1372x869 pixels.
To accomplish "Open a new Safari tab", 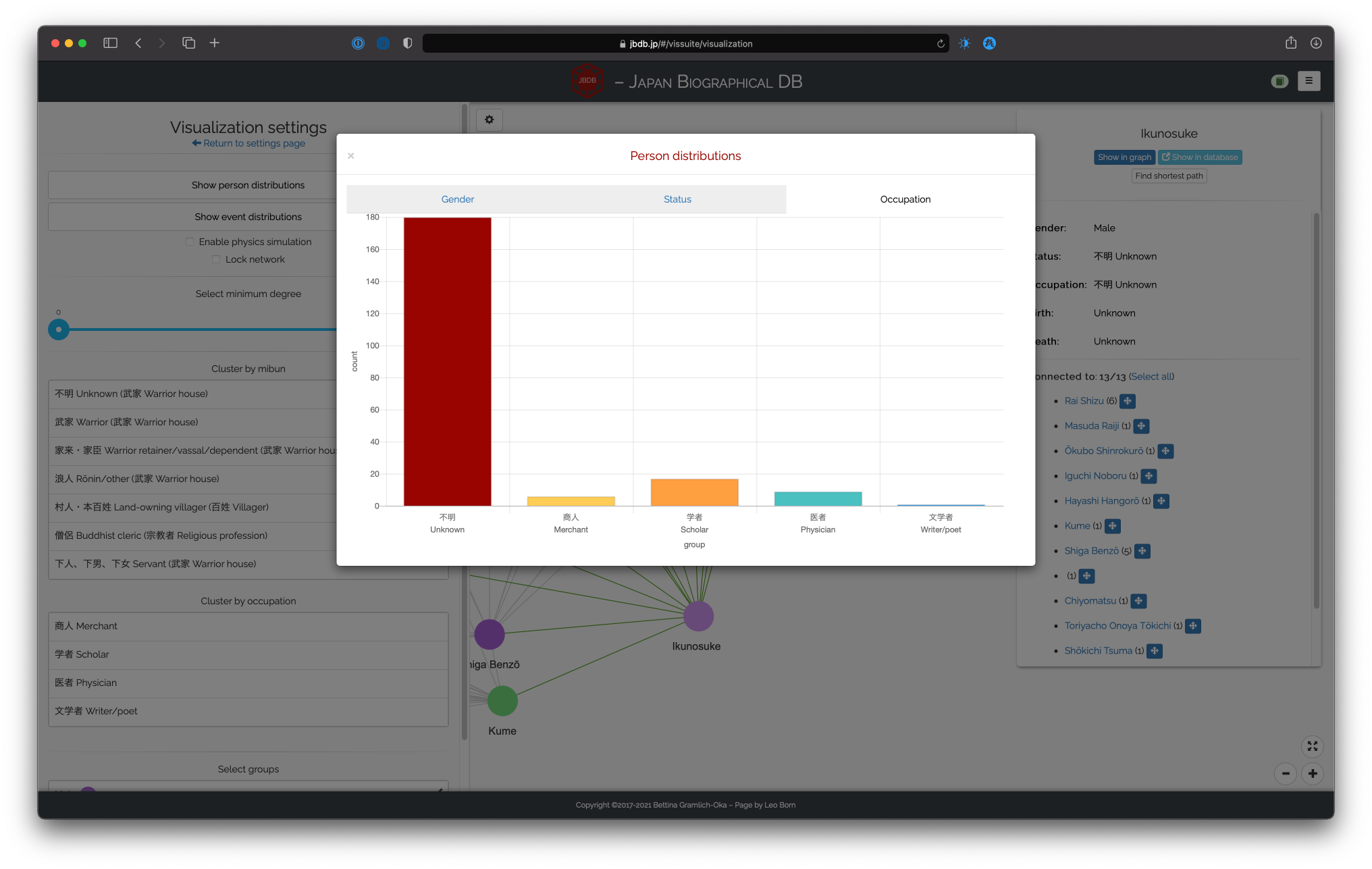I will 214,43.
